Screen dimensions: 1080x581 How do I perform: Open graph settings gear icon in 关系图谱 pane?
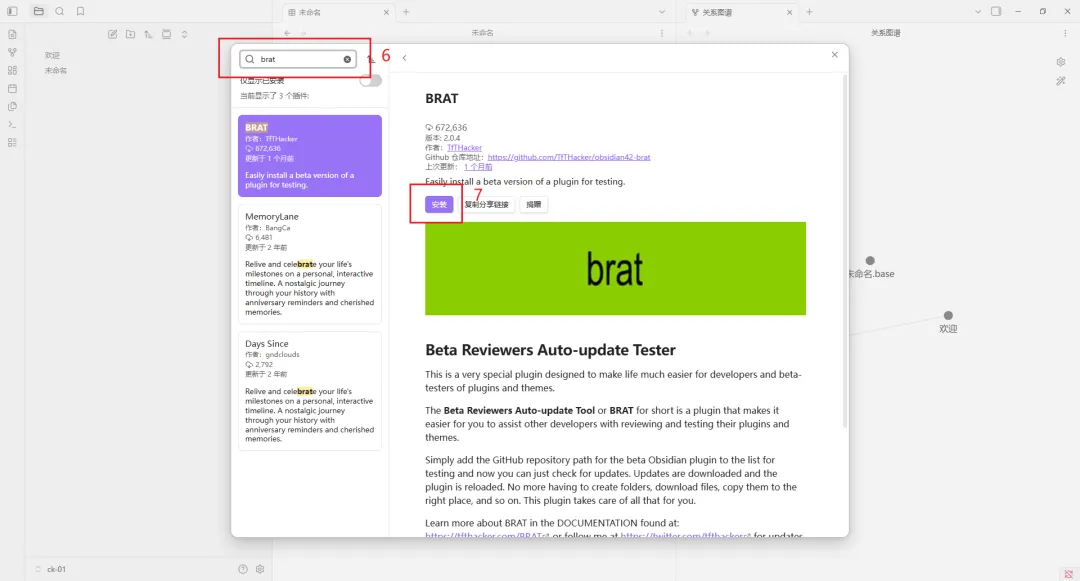pyautogui.click(x=1061, y=62)
